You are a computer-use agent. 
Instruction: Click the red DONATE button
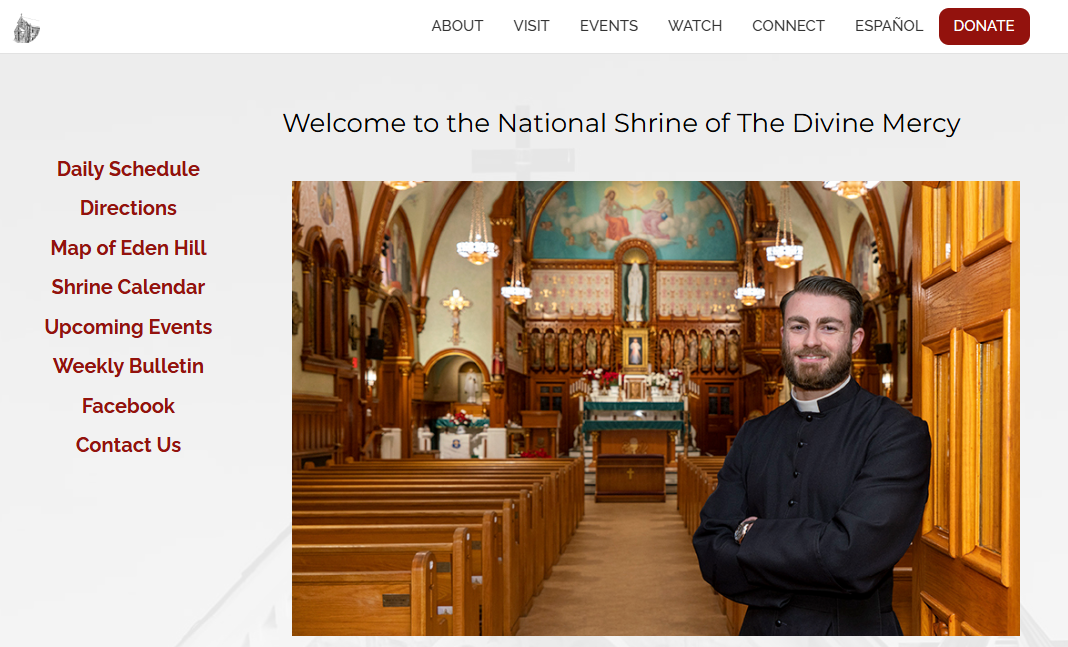pos(984,27)
